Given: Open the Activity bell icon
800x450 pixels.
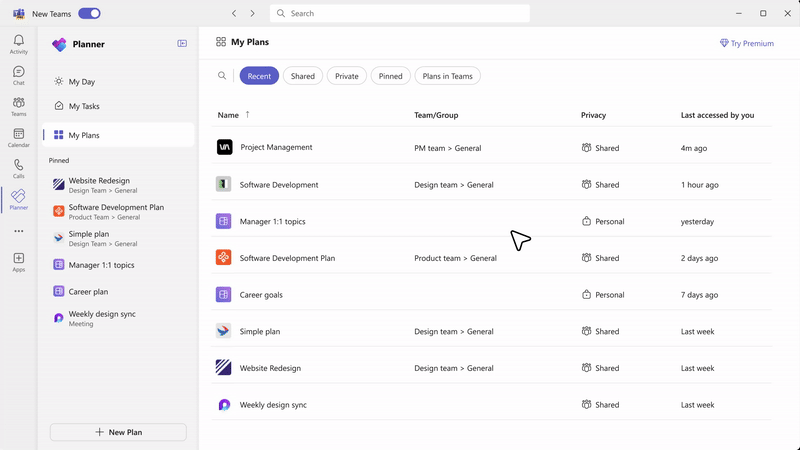Looking at the screenshot, I should click(18, 40).
